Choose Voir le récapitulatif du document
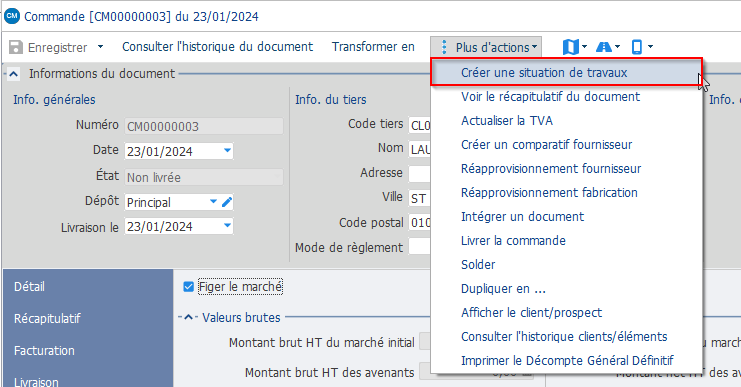741x387 pixels. (x=566, y=96)
